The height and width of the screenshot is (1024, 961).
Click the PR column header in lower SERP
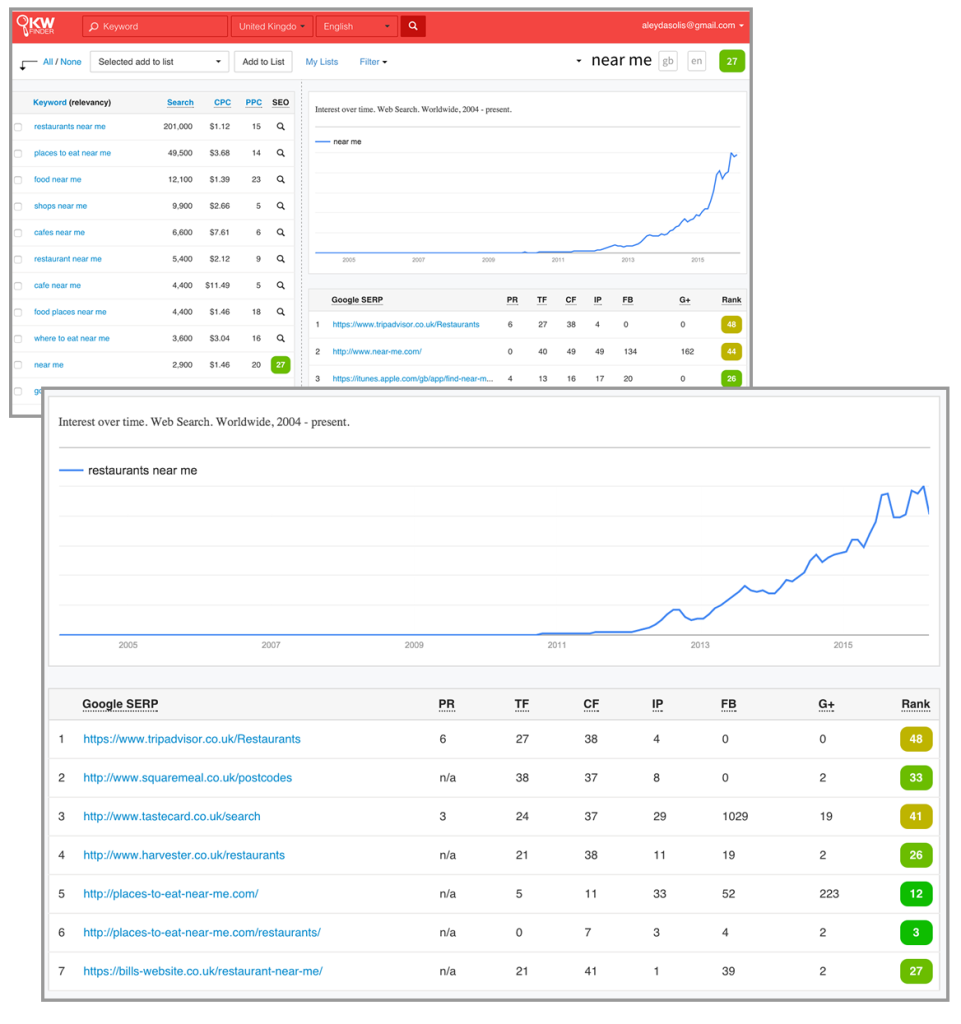coord(447,704)
